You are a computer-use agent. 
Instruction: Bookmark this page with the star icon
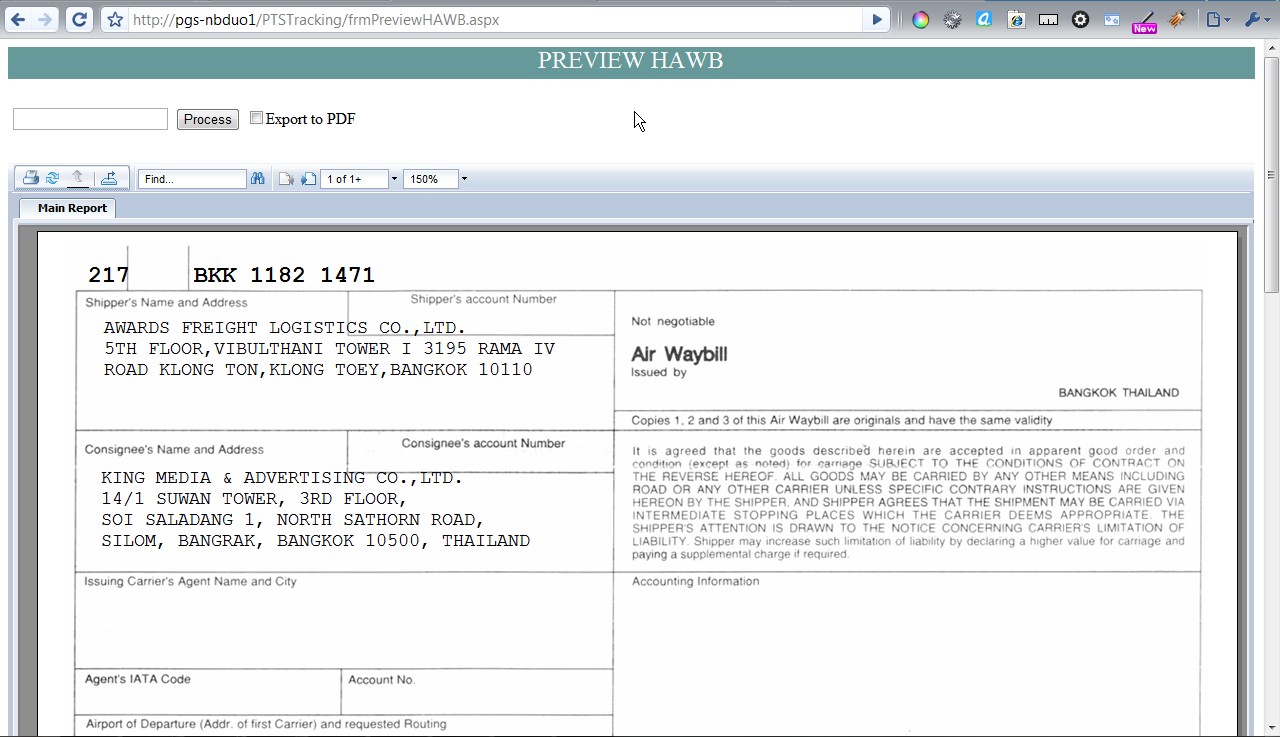[x=115, y=19]
